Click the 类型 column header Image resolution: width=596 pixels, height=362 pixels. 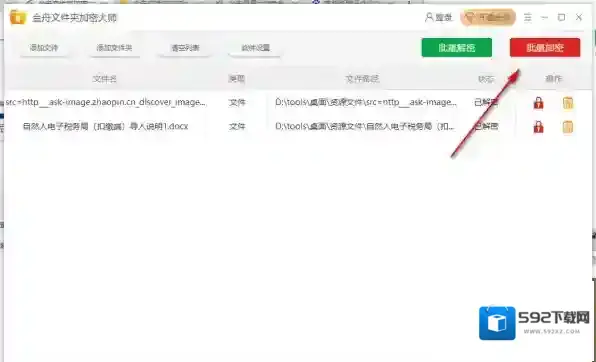click(236, 79)
